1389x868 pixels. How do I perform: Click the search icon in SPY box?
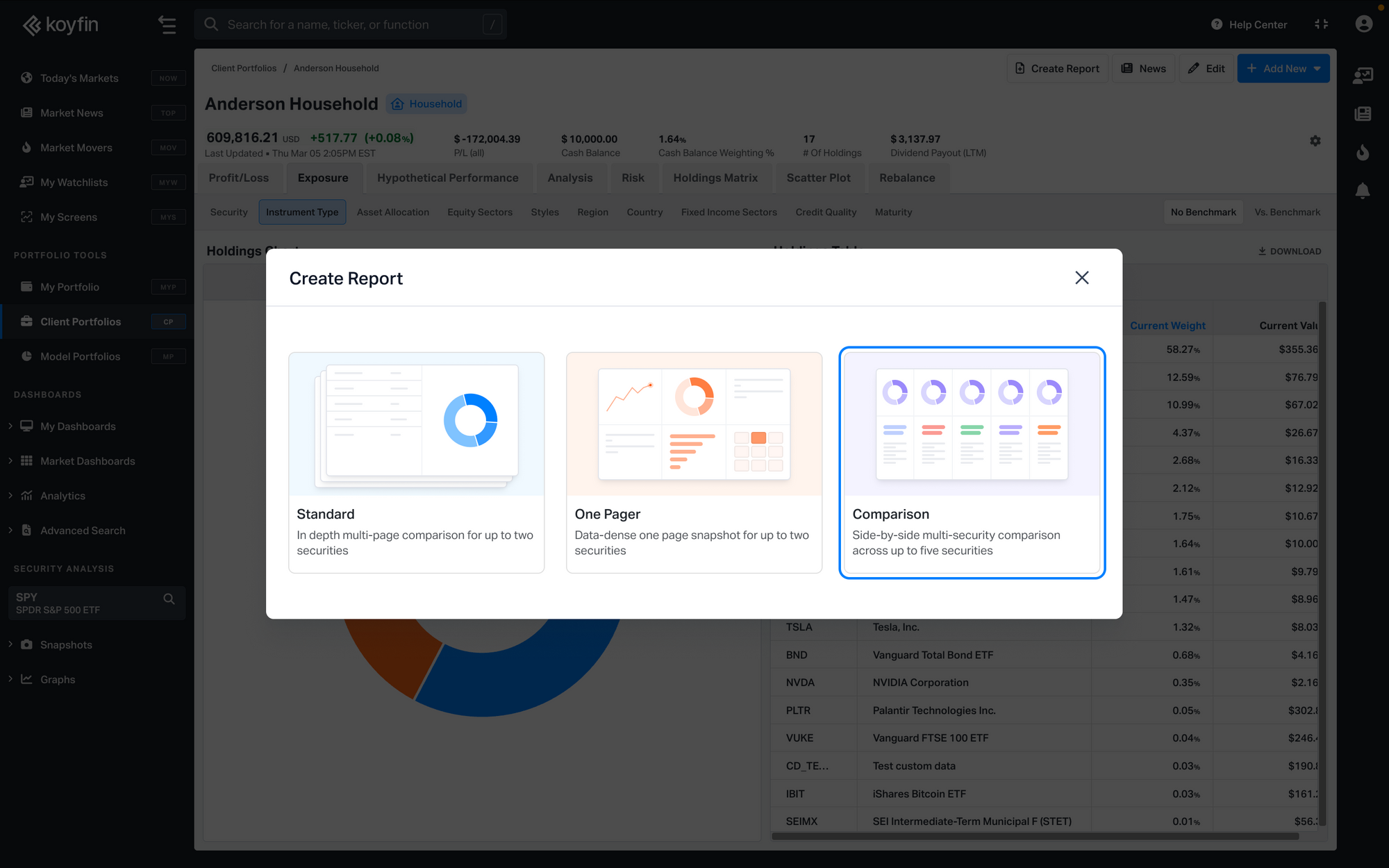169,599
